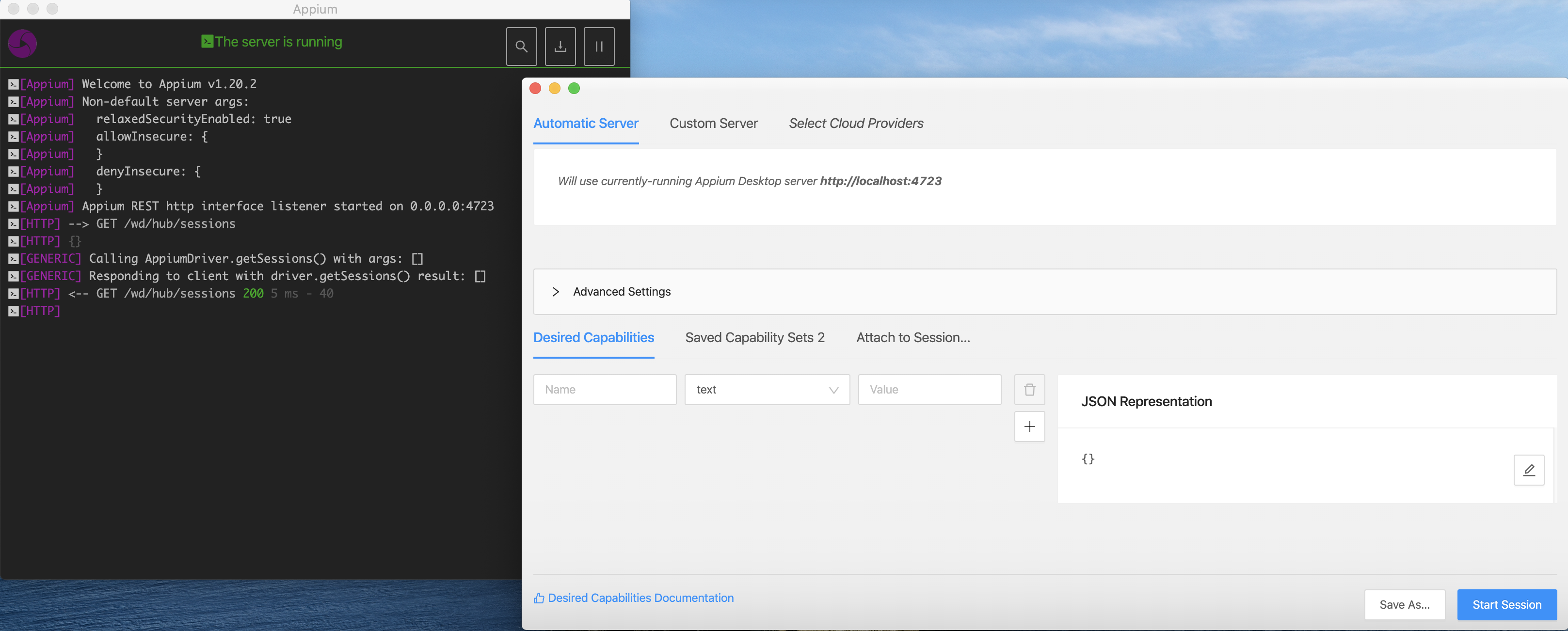Pause the Appium server with pause icon

pyautogui.click(x=599, y=46)
